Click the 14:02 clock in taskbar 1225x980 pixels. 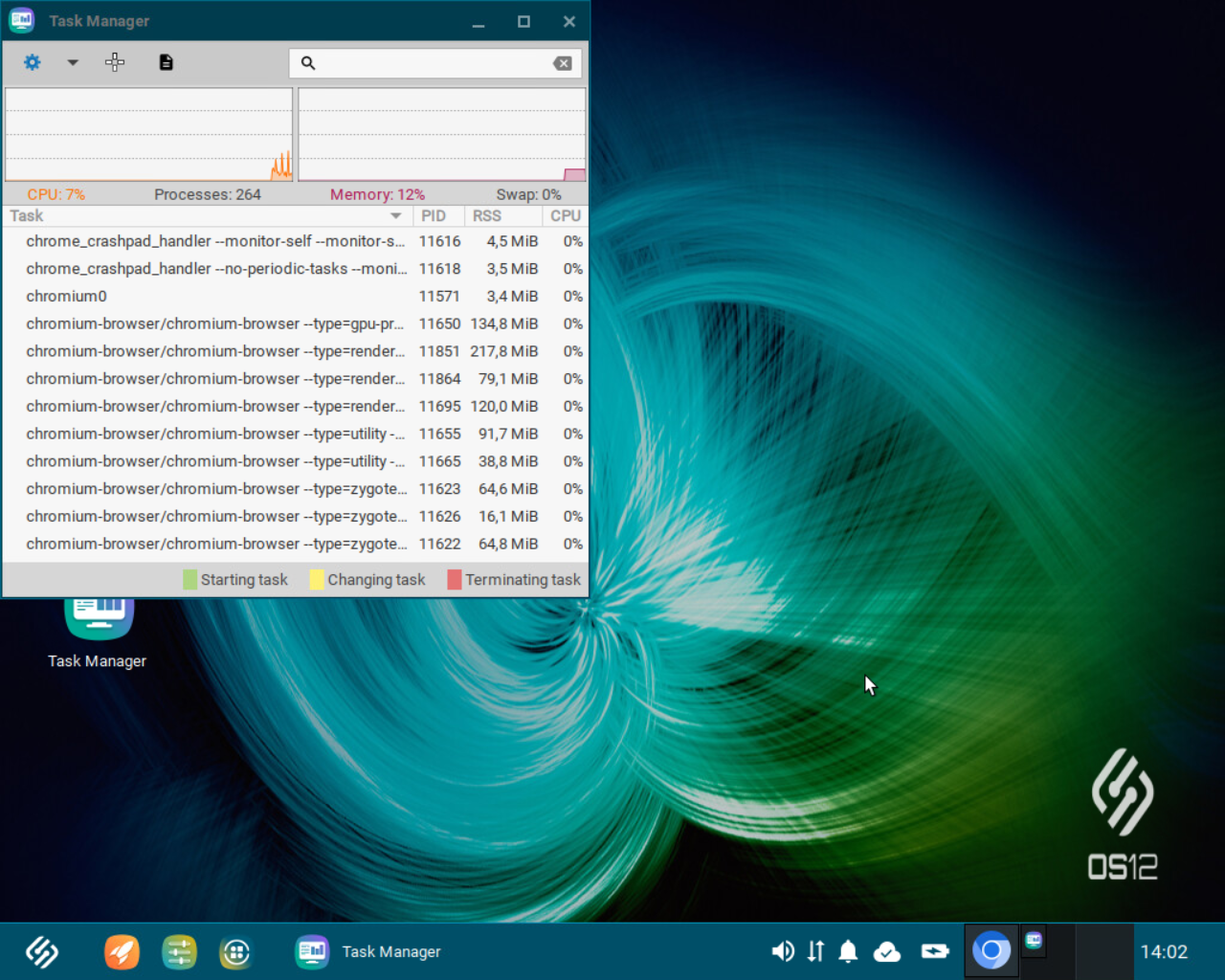tap(1164, 951)
